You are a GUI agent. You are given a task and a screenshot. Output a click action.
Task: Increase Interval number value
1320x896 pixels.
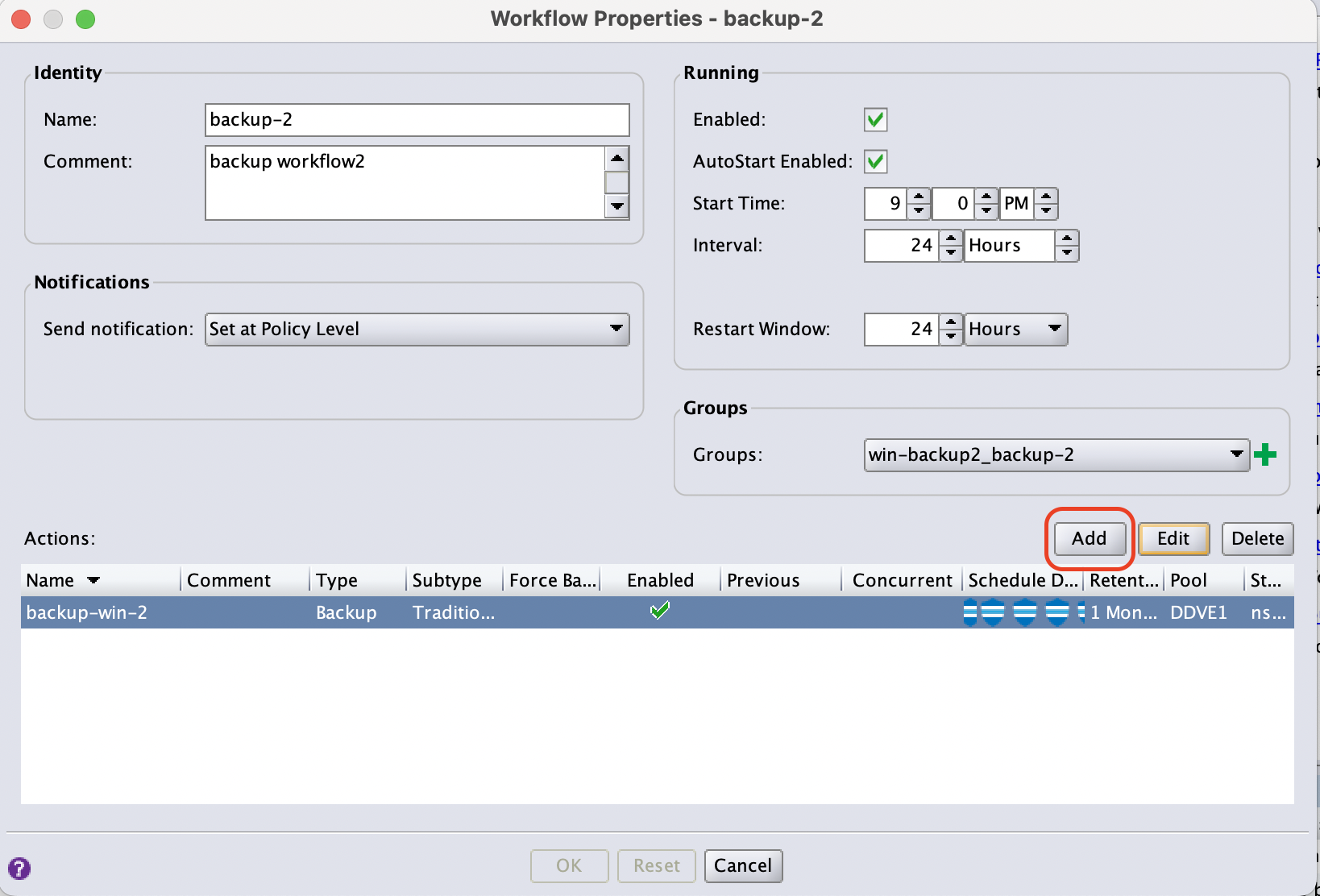point(952,238)
